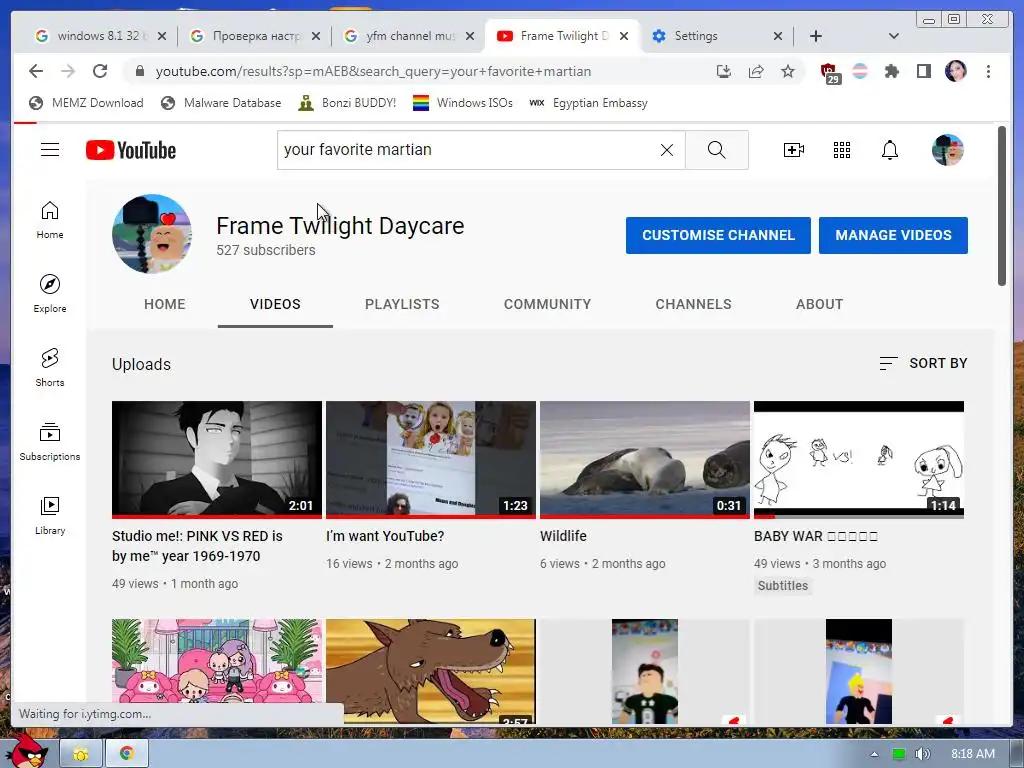The width and height of the screenshot is (1024, 768).
Task: Open the Wildlife video title
Action: coord(564,536)
